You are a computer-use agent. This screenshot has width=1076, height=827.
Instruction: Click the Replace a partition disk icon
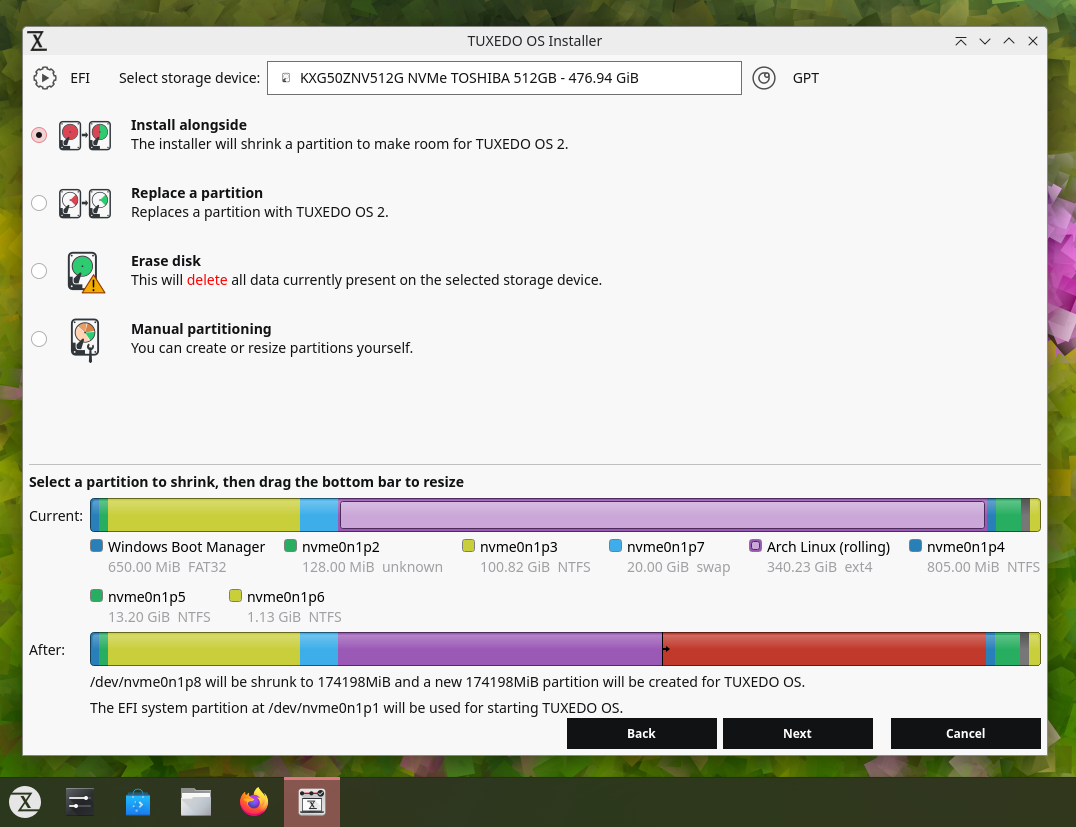tap(84, 203)
